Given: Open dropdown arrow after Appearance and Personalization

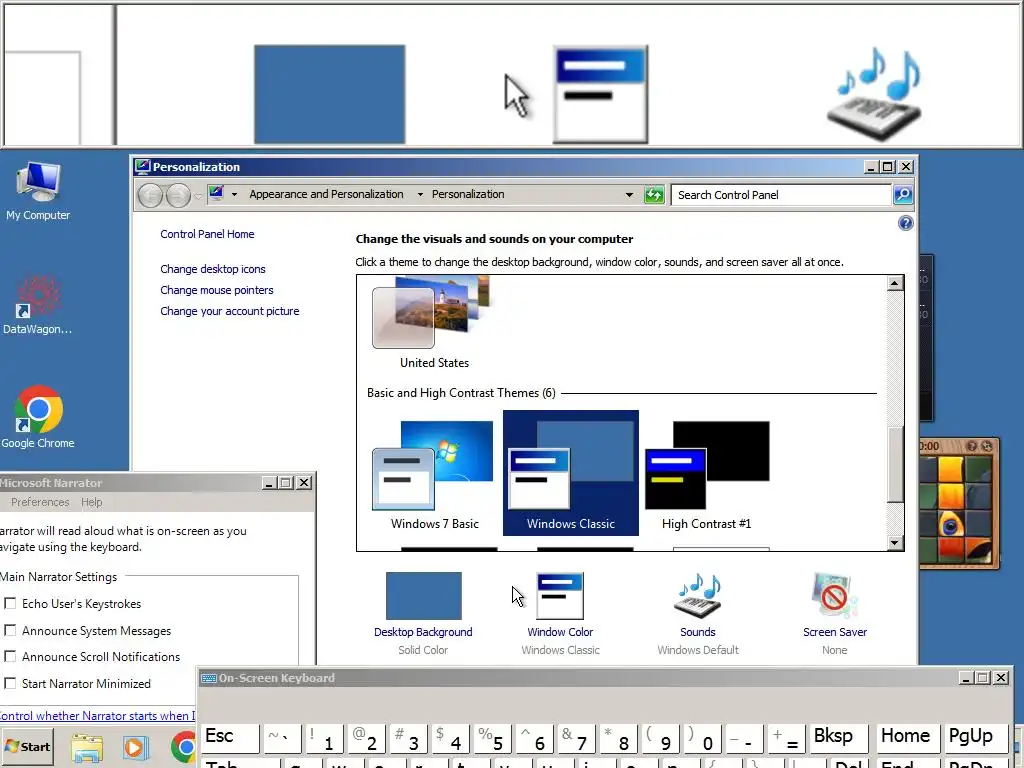Looking at the screenshot, I should coord(420,195).
